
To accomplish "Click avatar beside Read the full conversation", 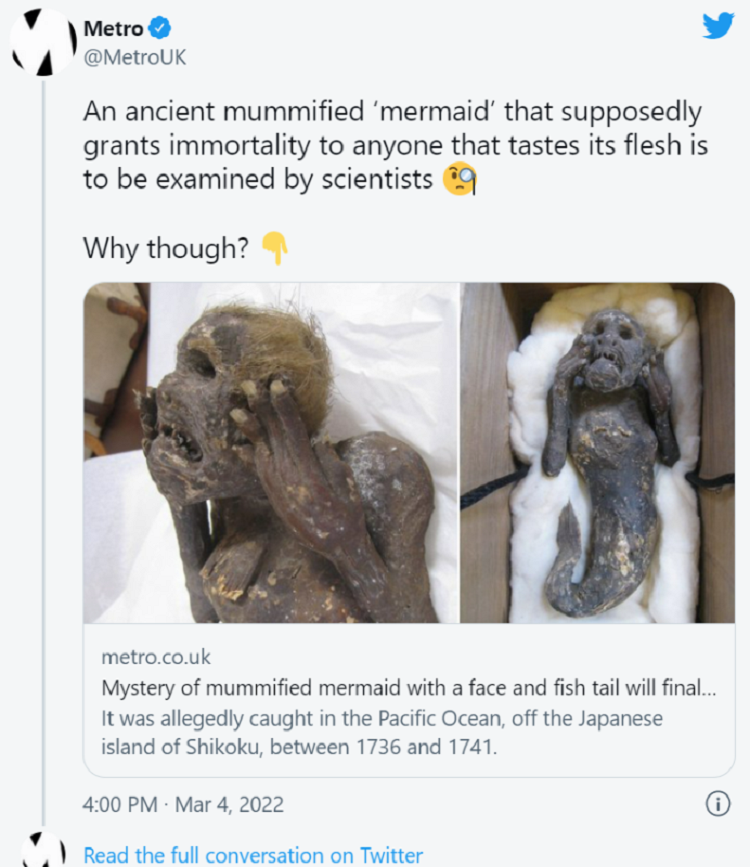I will click(x=43, y=850).
